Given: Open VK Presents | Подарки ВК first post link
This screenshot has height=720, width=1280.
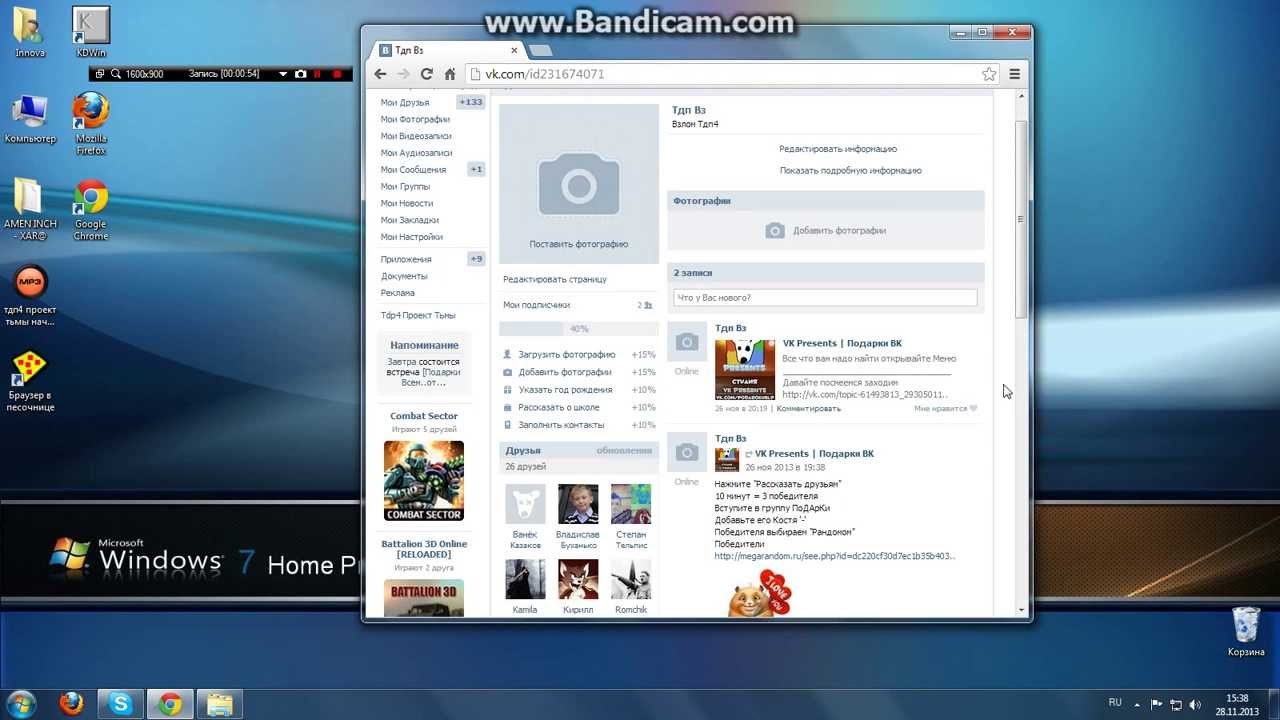Looking at the screenshot, I should click(x=842, y=343).
